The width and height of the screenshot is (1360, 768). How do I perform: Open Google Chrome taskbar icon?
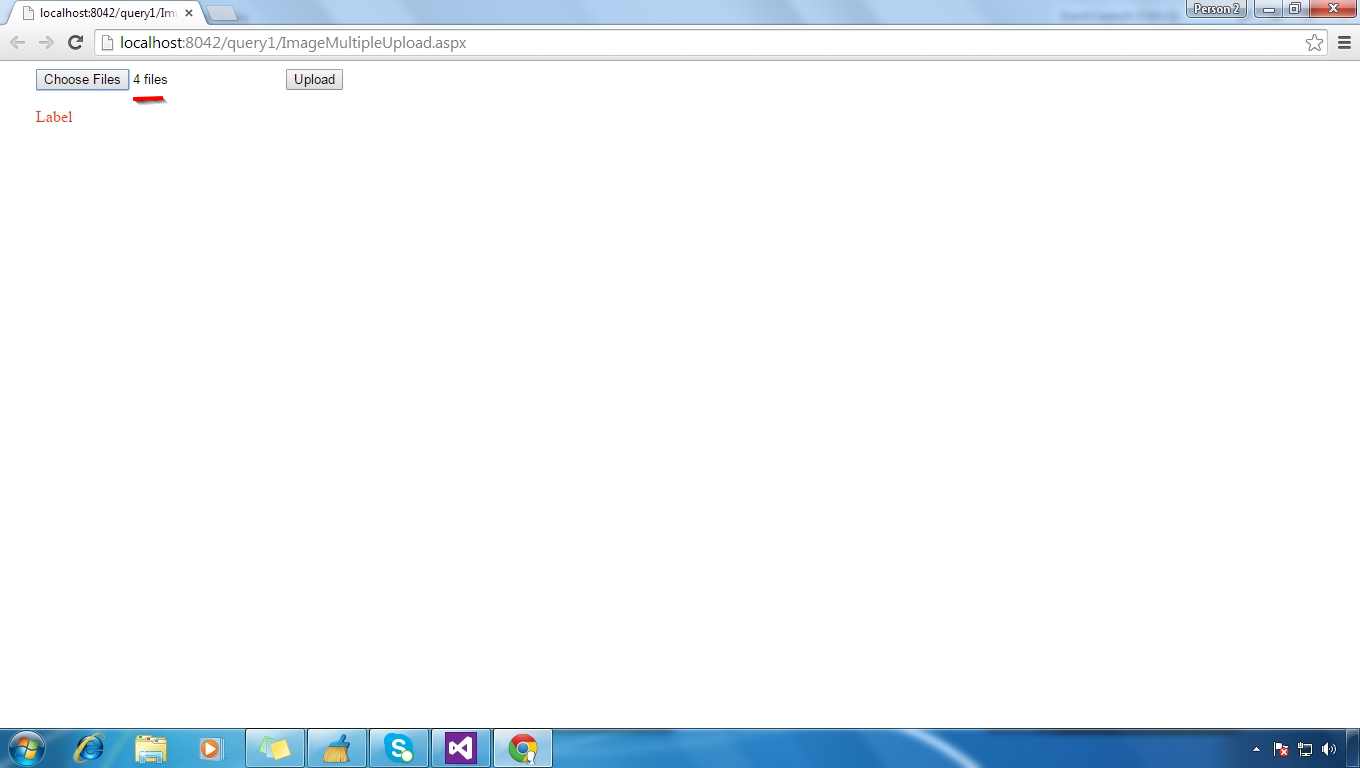point(523,747)
